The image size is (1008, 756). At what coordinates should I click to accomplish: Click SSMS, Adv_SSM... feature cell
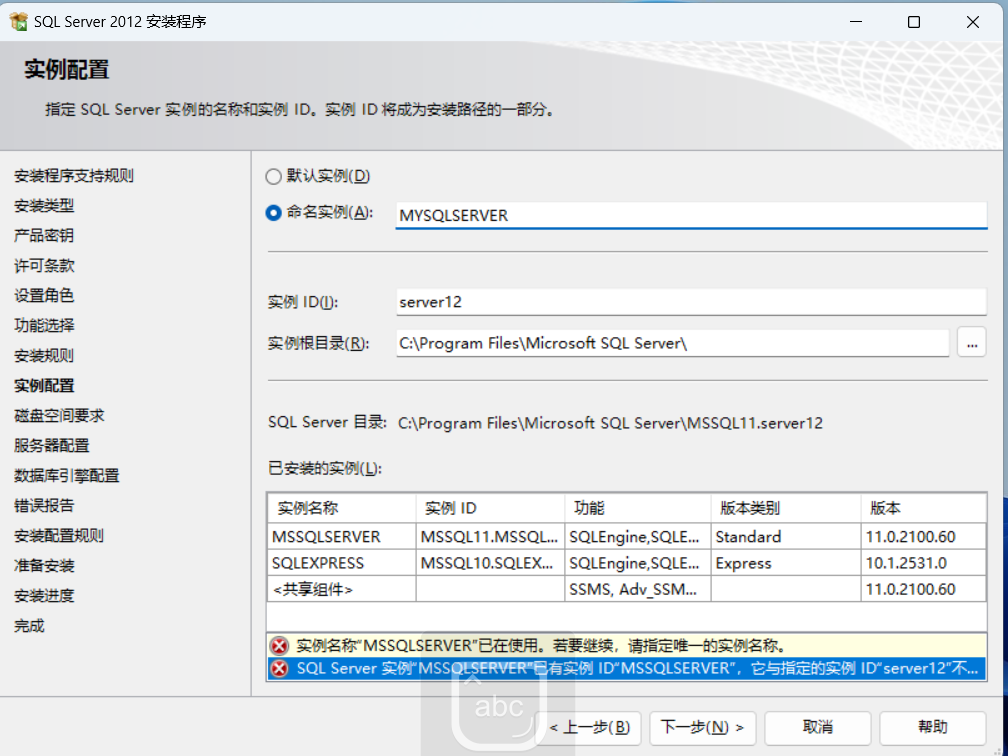point(638,590)
